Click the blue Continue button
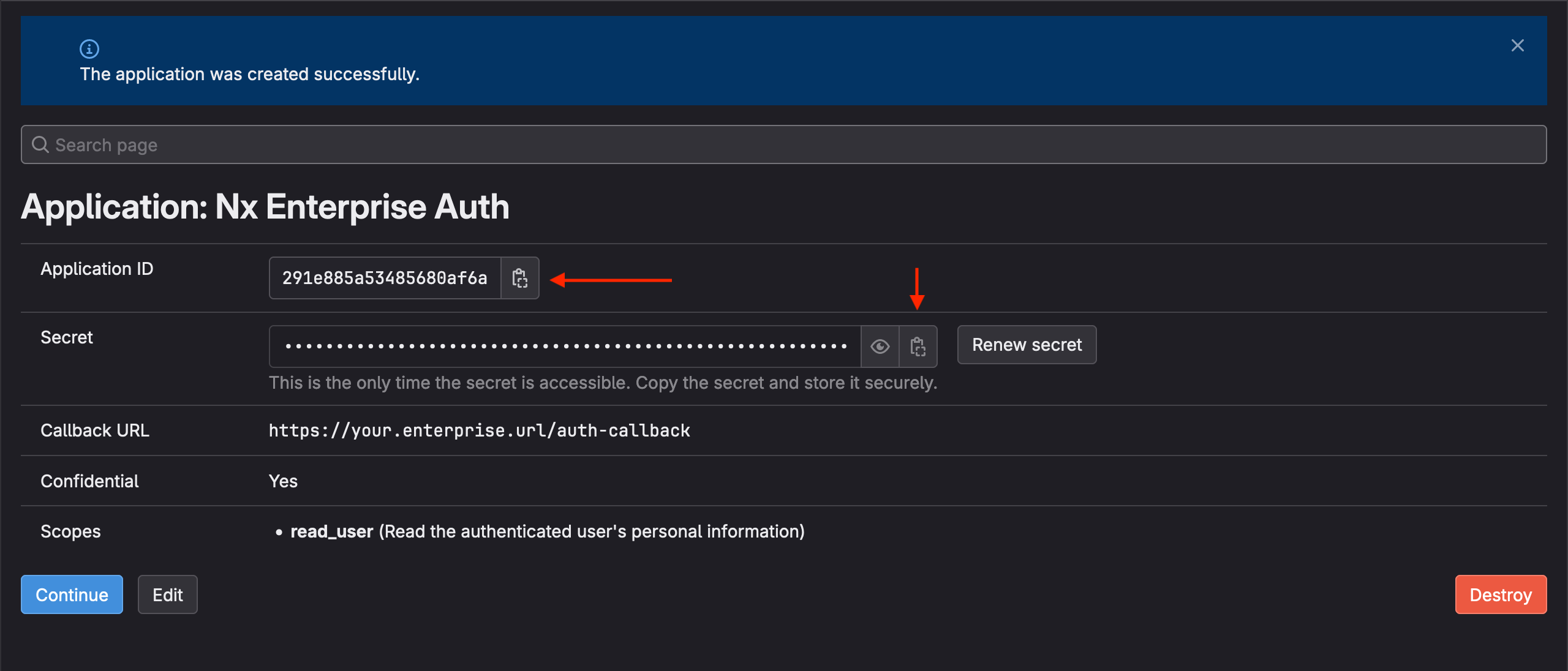The image size is (1568, 671). pos(72,594)
